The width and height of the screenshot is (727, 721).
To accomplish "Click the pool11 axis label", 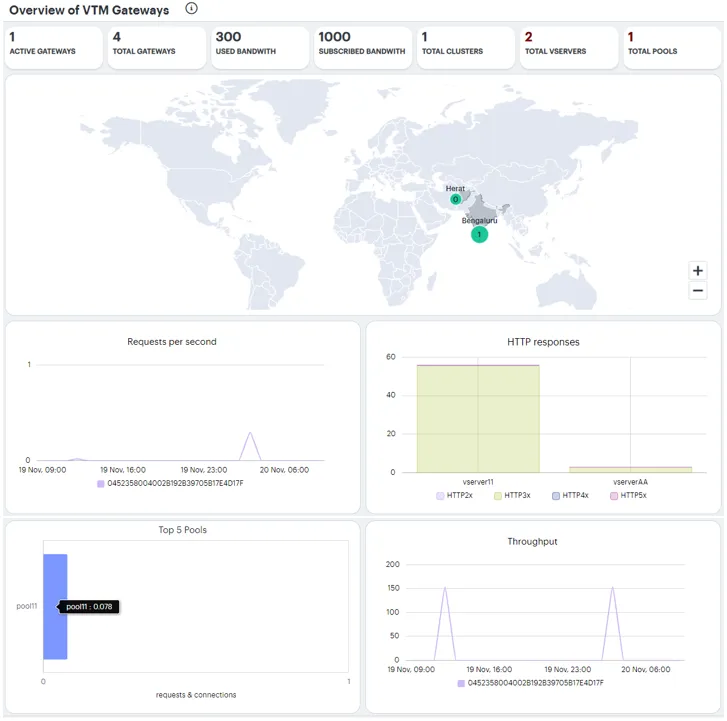I will point(27,606).
